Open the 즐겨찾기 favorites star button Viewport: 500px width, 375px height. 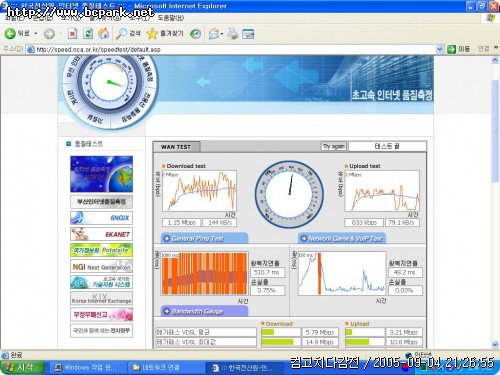pos(165,34)
